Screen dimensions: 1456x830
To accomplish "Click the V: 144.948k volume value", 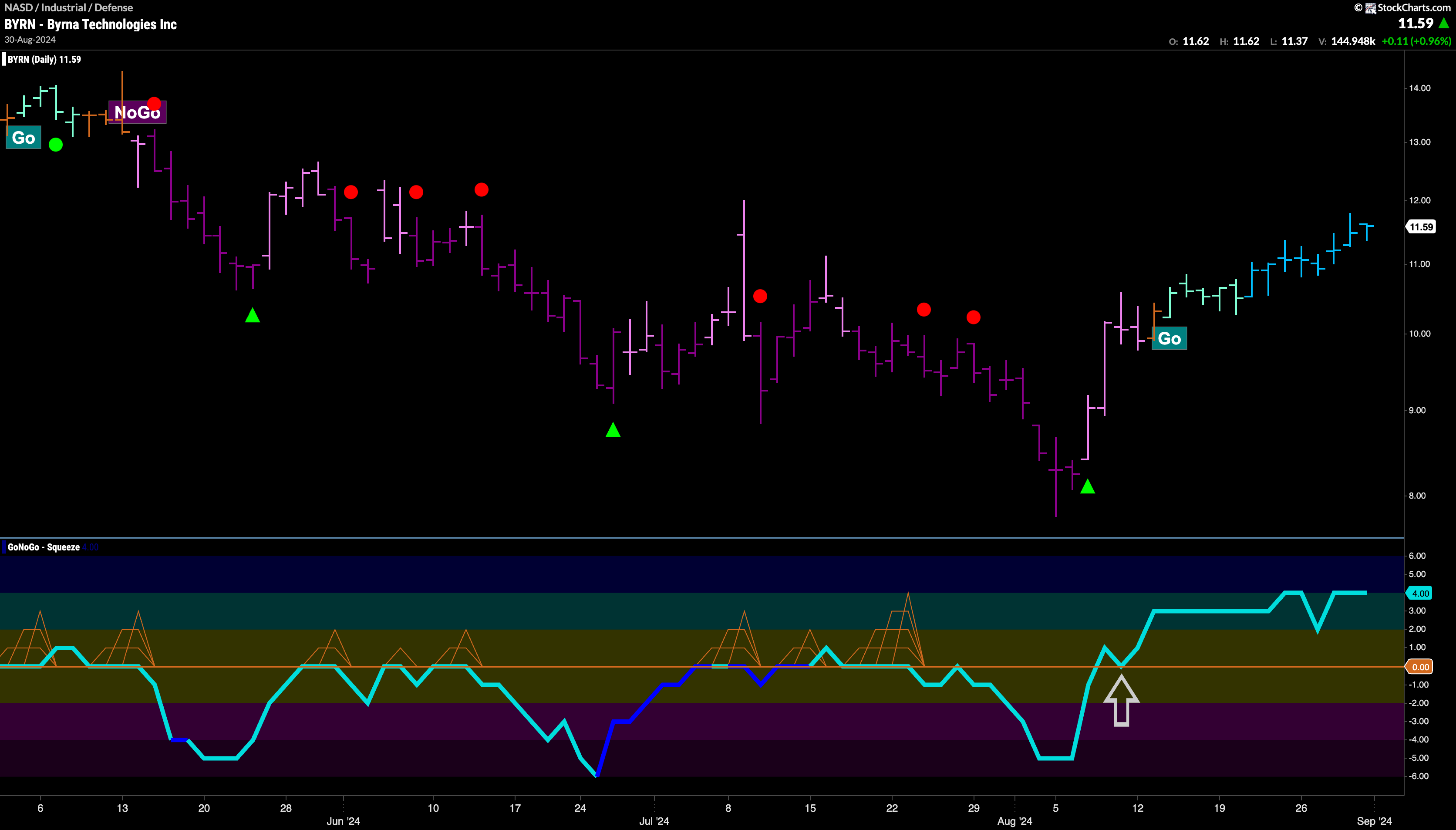I will tap(1347, 41).
